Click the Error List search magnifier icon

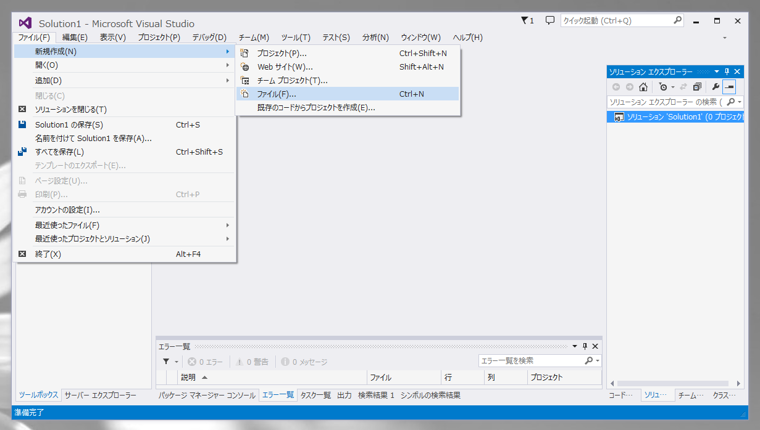click(588, 361)
